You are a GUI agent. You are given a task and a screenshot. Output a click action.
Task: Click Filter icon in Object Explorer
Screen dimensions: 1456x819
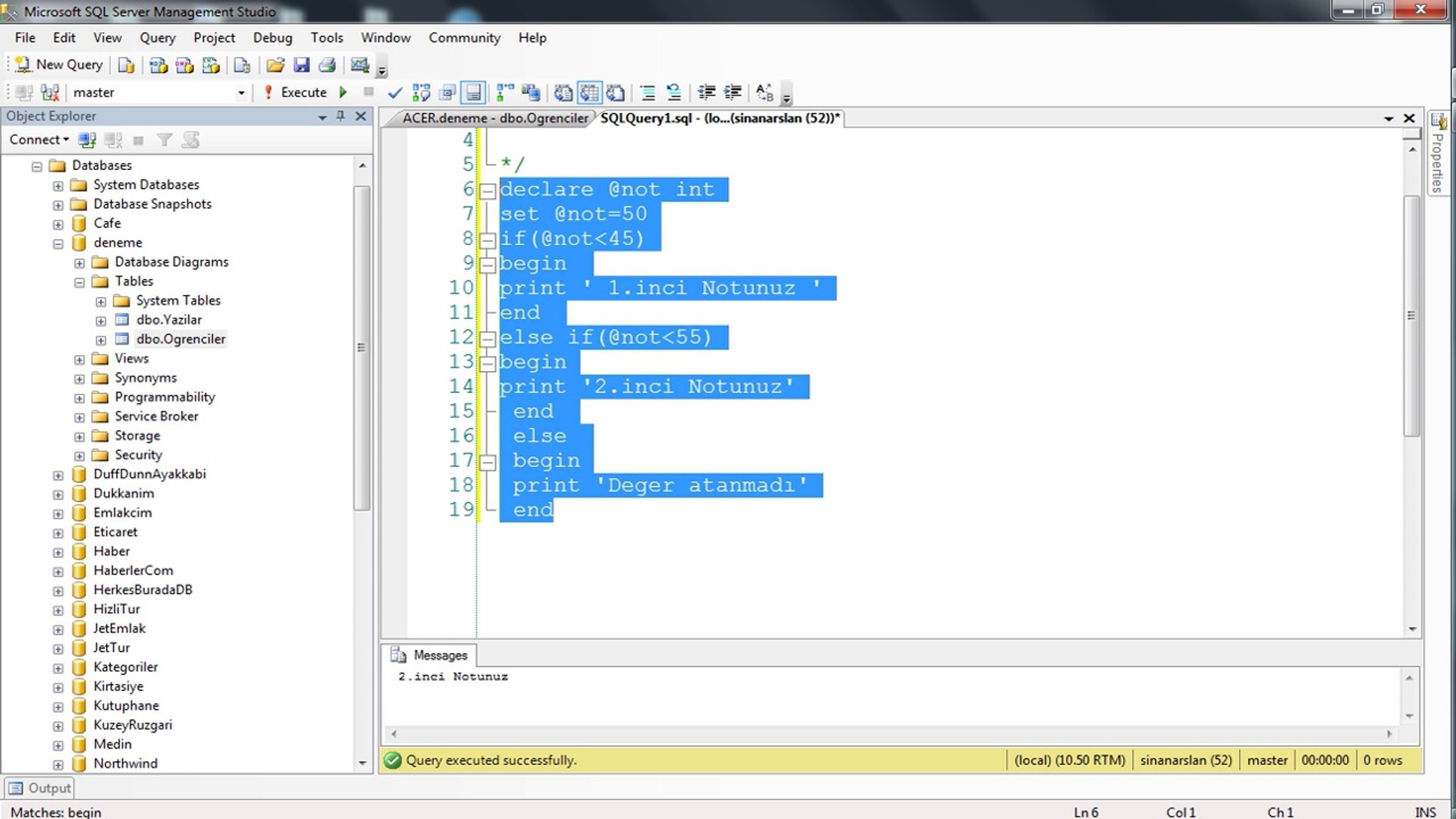(164, 140)
